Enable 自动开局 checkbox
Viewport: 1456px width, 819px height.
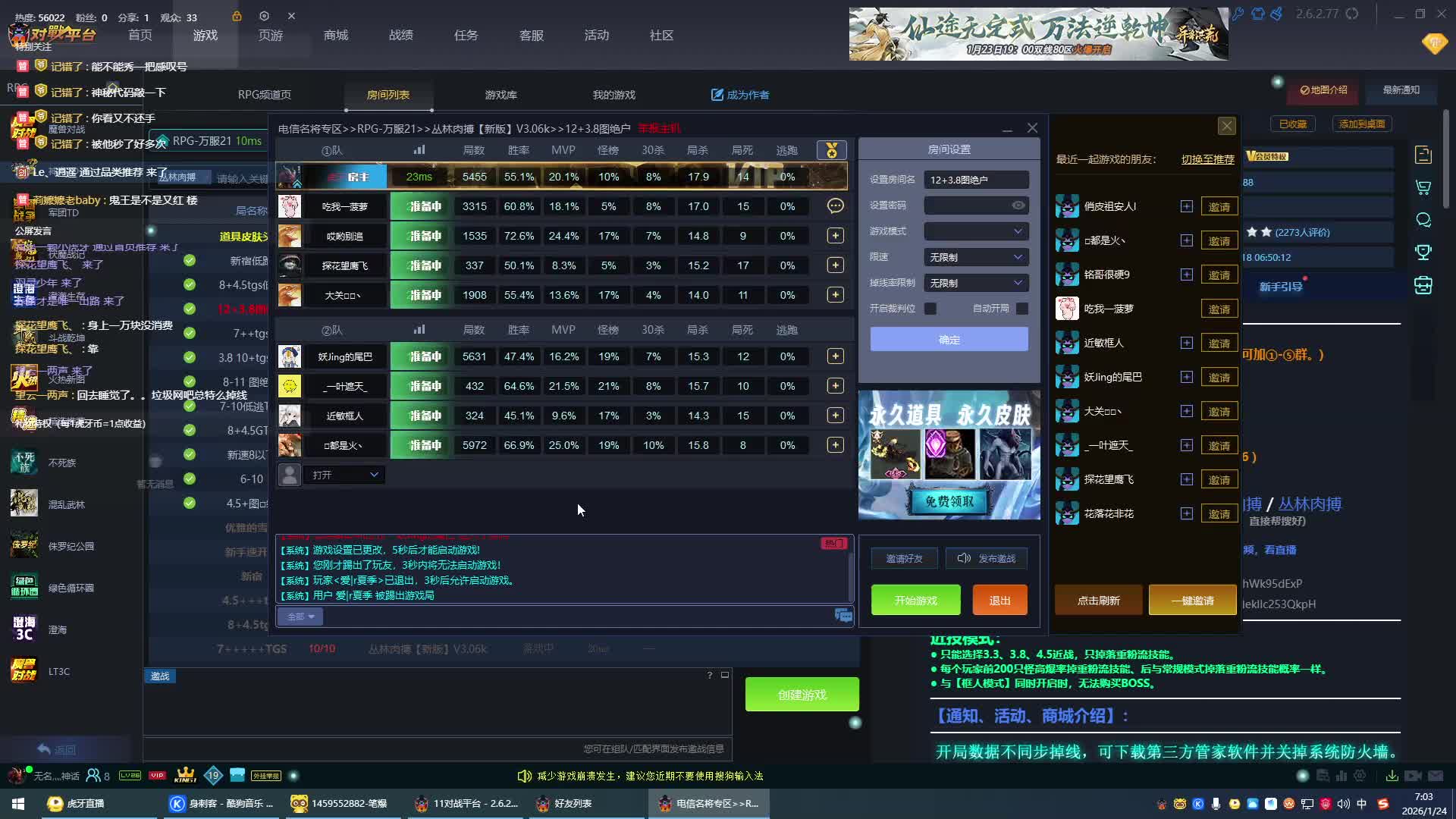coord(1022,309)
